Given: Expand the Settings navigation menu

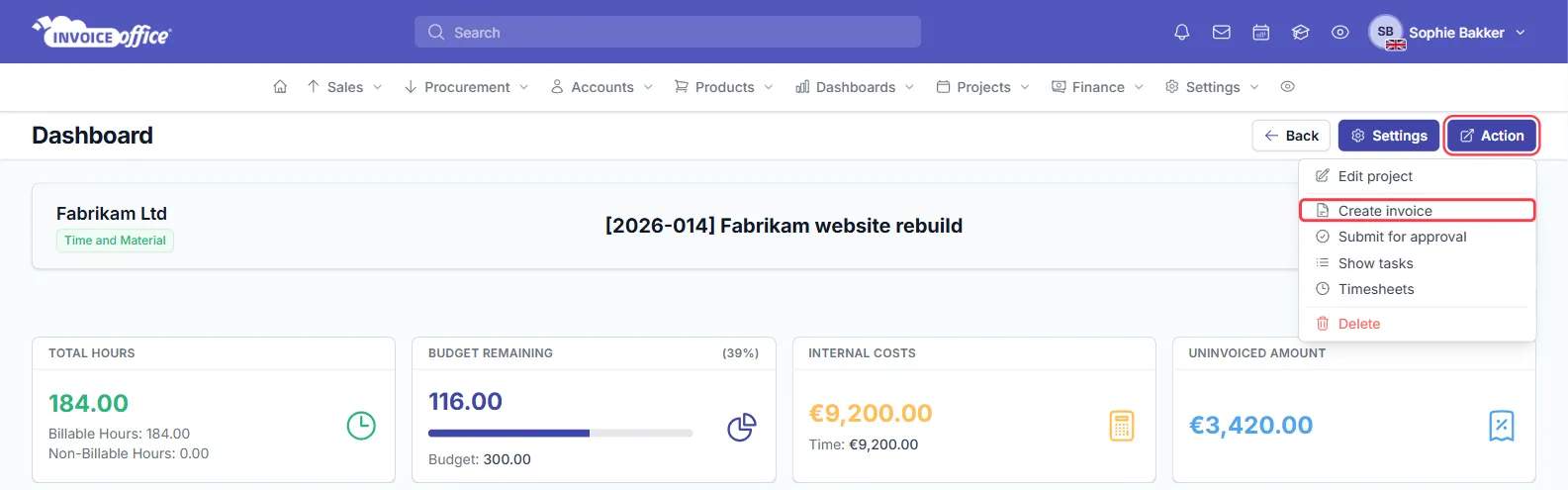Looking at the screenshot, I should 1212,87.
